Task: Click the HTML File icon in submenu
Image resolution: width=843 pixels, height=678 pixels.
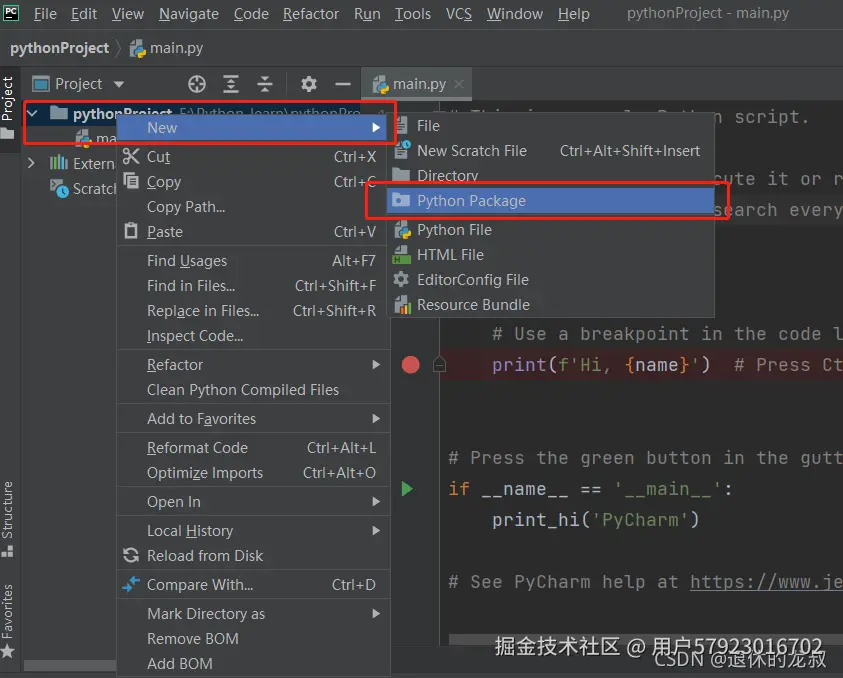Action: pos(402,255)
